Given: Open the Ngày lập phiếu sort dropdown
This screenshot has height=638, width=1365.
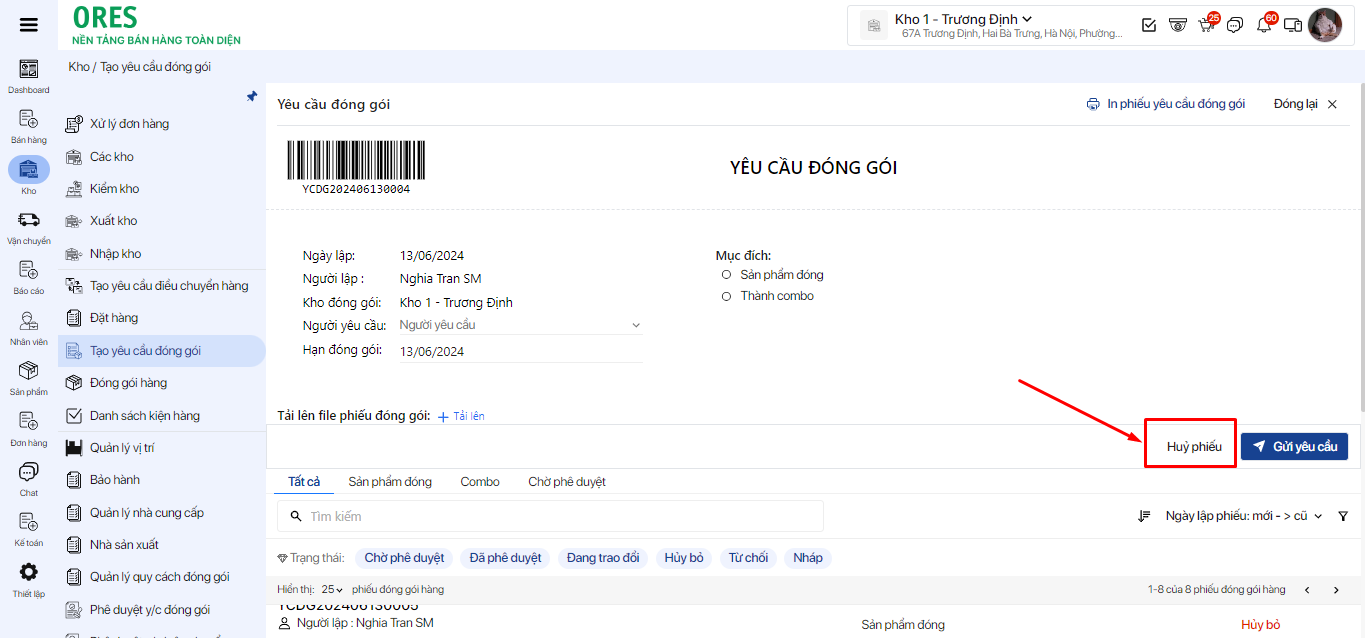Looking at the screenshot, I should click(x=1243, y=516).
